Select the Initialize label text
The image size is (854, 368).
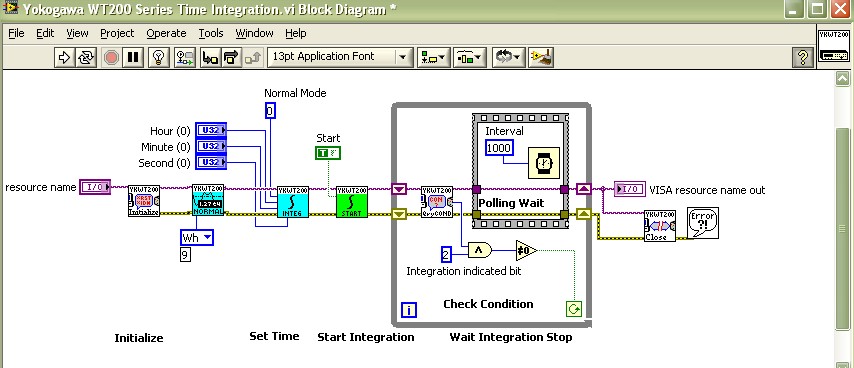(x=139, y=338)
